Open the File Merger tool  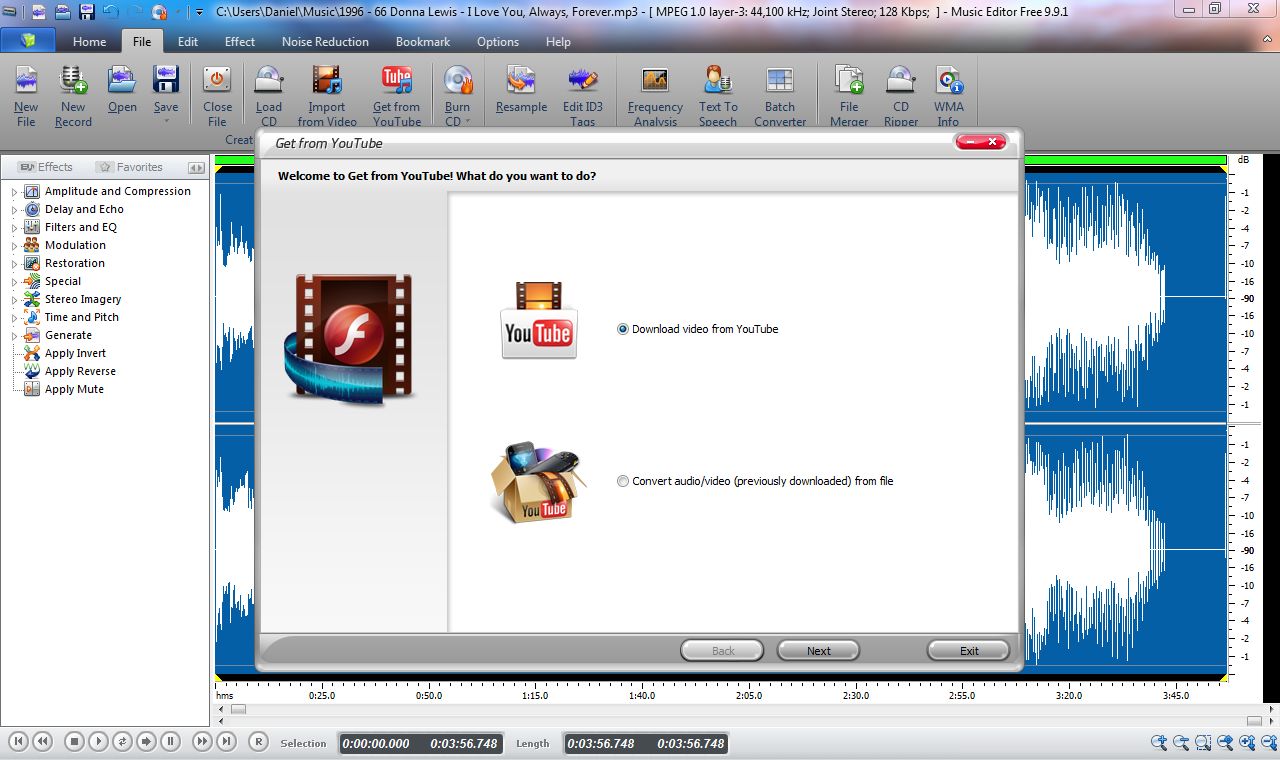[849, 96]
